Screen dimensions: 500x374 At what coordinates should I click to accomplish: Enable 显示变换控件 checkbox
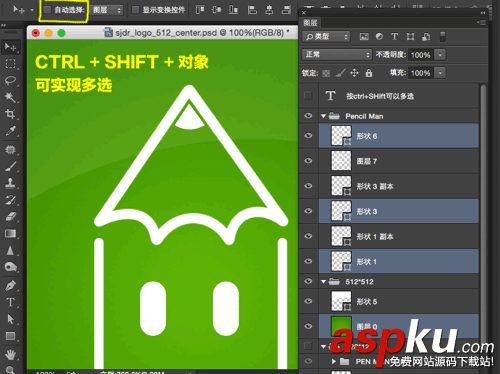(135, 10)
